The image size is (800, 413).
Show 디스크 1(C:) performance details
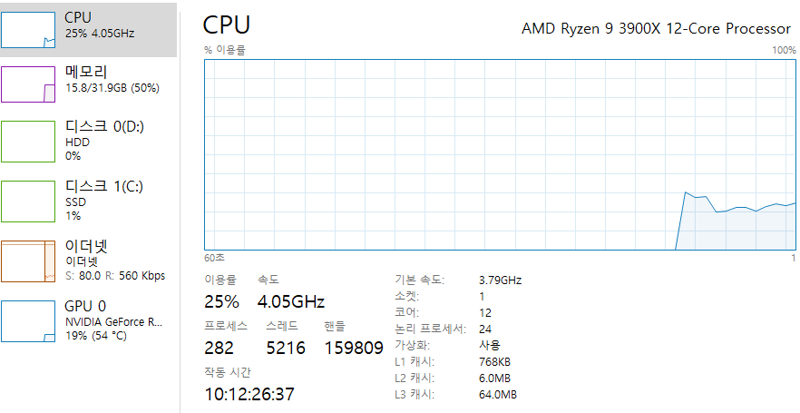[x=89, y=202]
